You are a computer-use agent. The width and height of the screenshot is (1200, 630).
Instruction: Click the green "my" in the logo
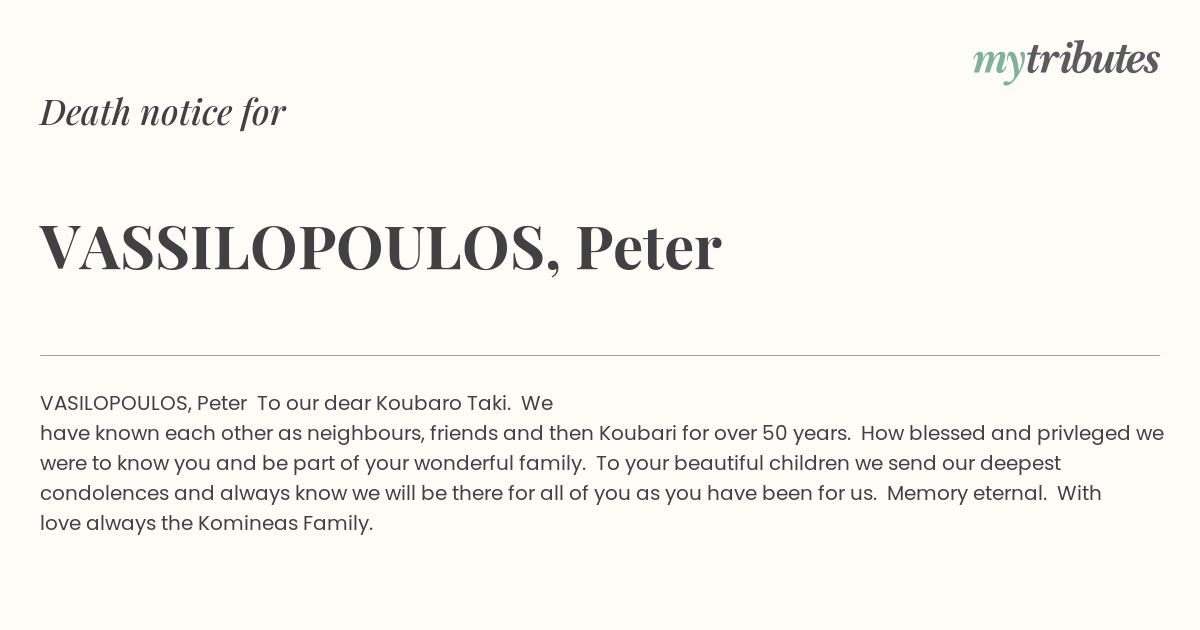[x=999, y=64]
